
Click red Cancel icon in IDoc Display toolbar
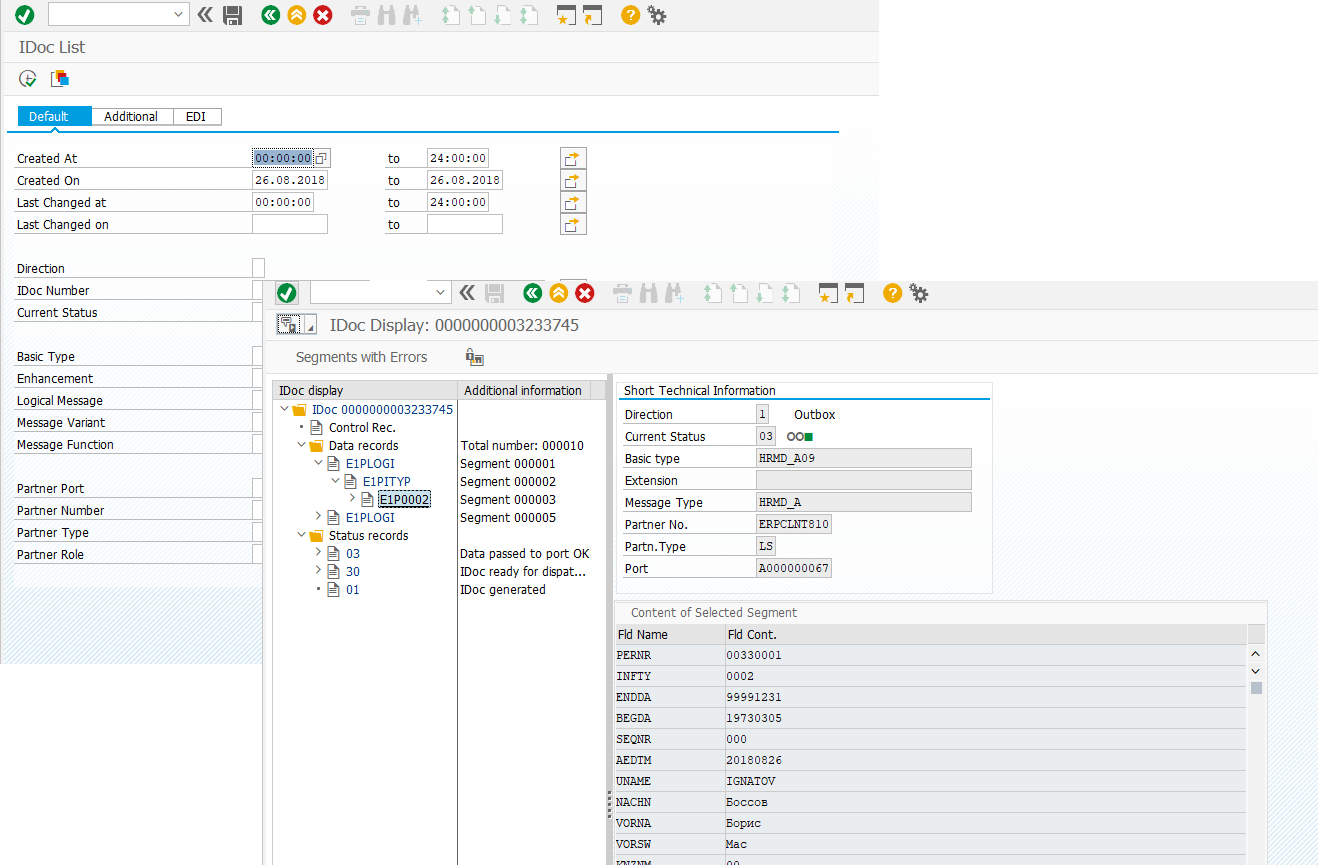coord(585,293)
